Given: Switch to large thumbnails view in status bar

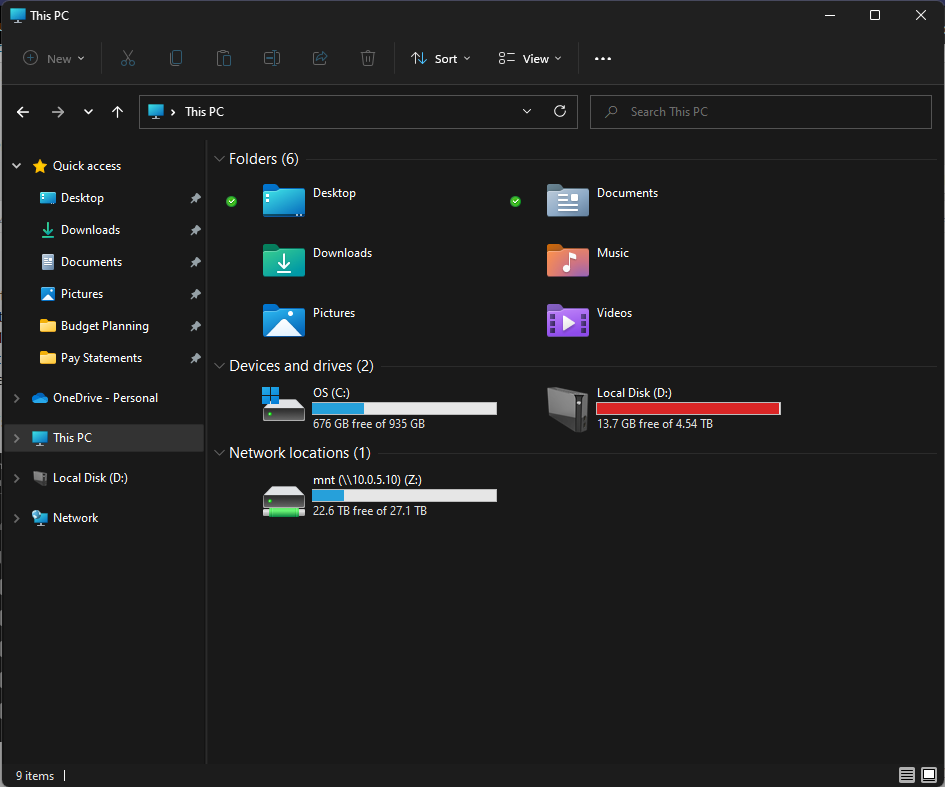Looking at the screenshot, I should click(929, 775).
